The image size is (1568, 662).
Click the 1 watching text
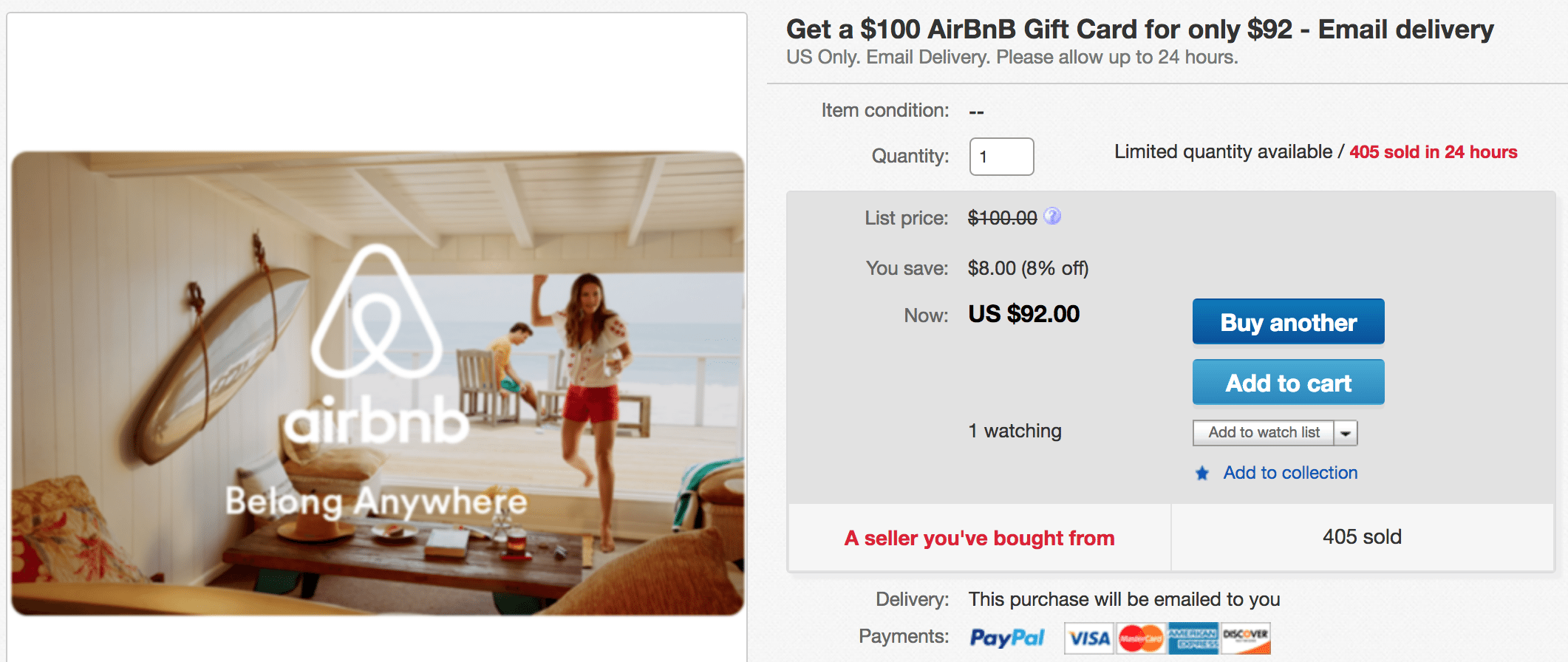coord(1015,431)
